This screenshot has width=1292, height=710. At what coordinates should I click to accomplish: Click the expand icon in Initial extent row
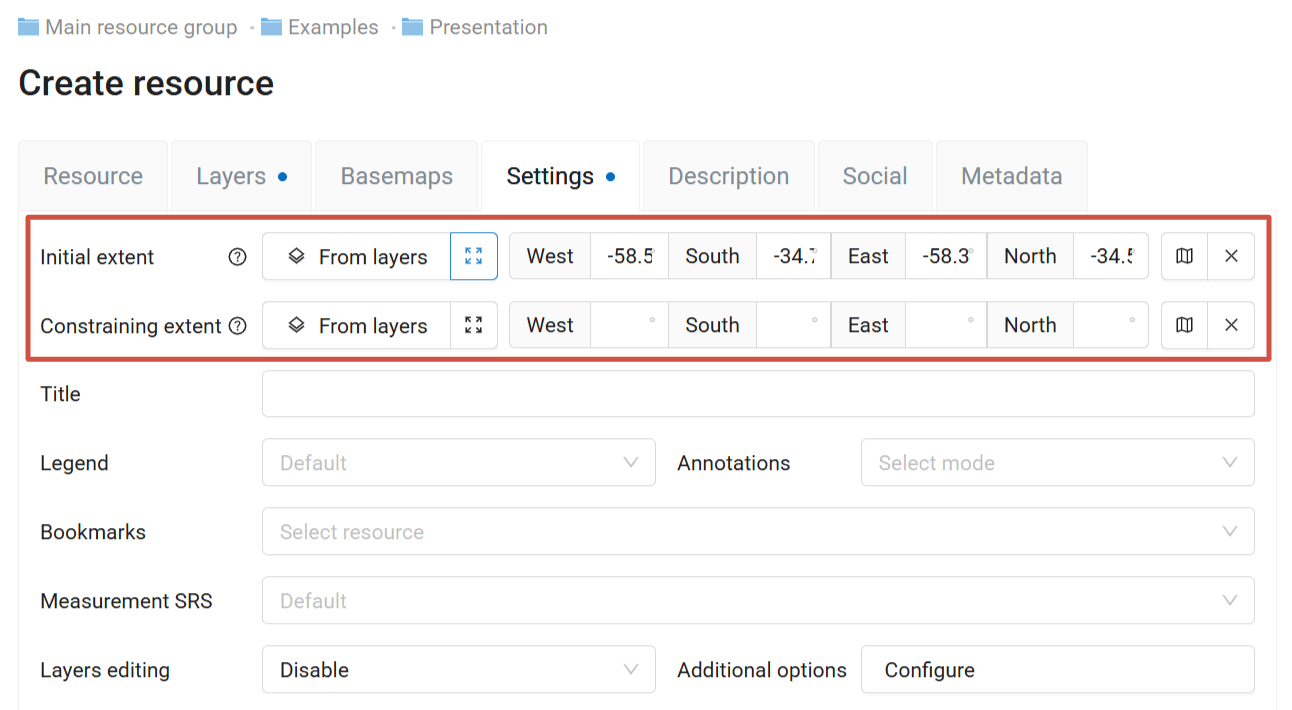pyautogui.click(x=474, y=256)
